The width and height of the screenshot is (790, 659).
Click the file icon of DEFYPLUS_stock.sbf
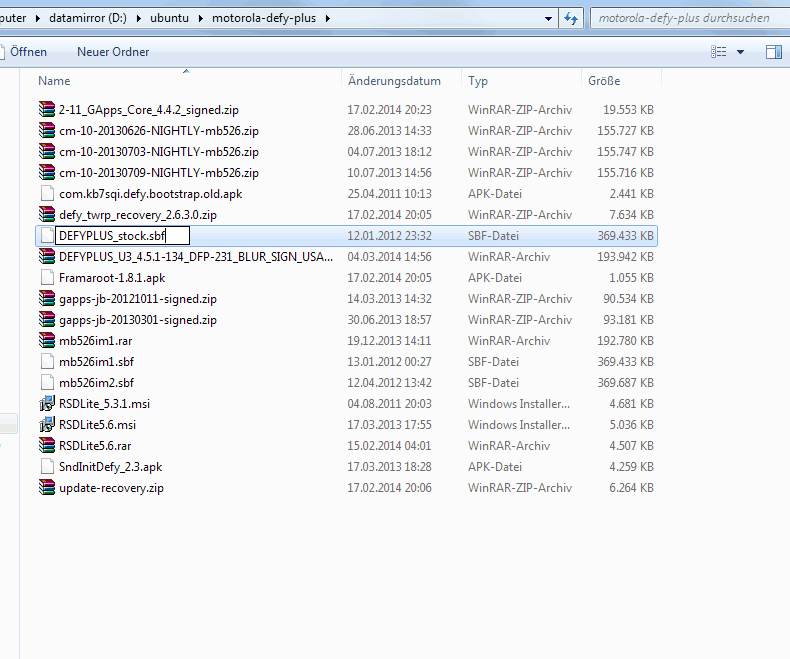click(x=47, y=235)
